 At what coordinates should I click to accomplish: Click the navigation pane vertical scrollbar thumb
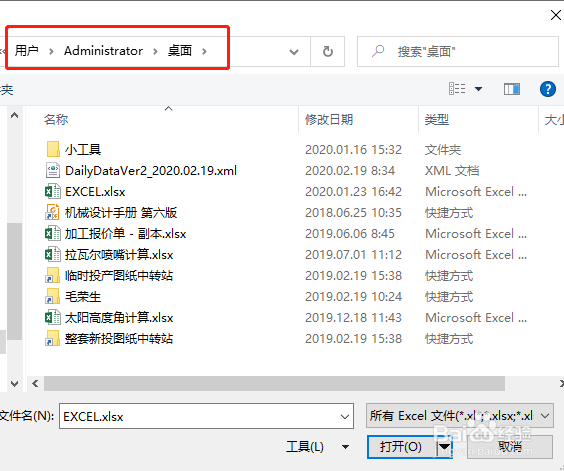point(14,281)
